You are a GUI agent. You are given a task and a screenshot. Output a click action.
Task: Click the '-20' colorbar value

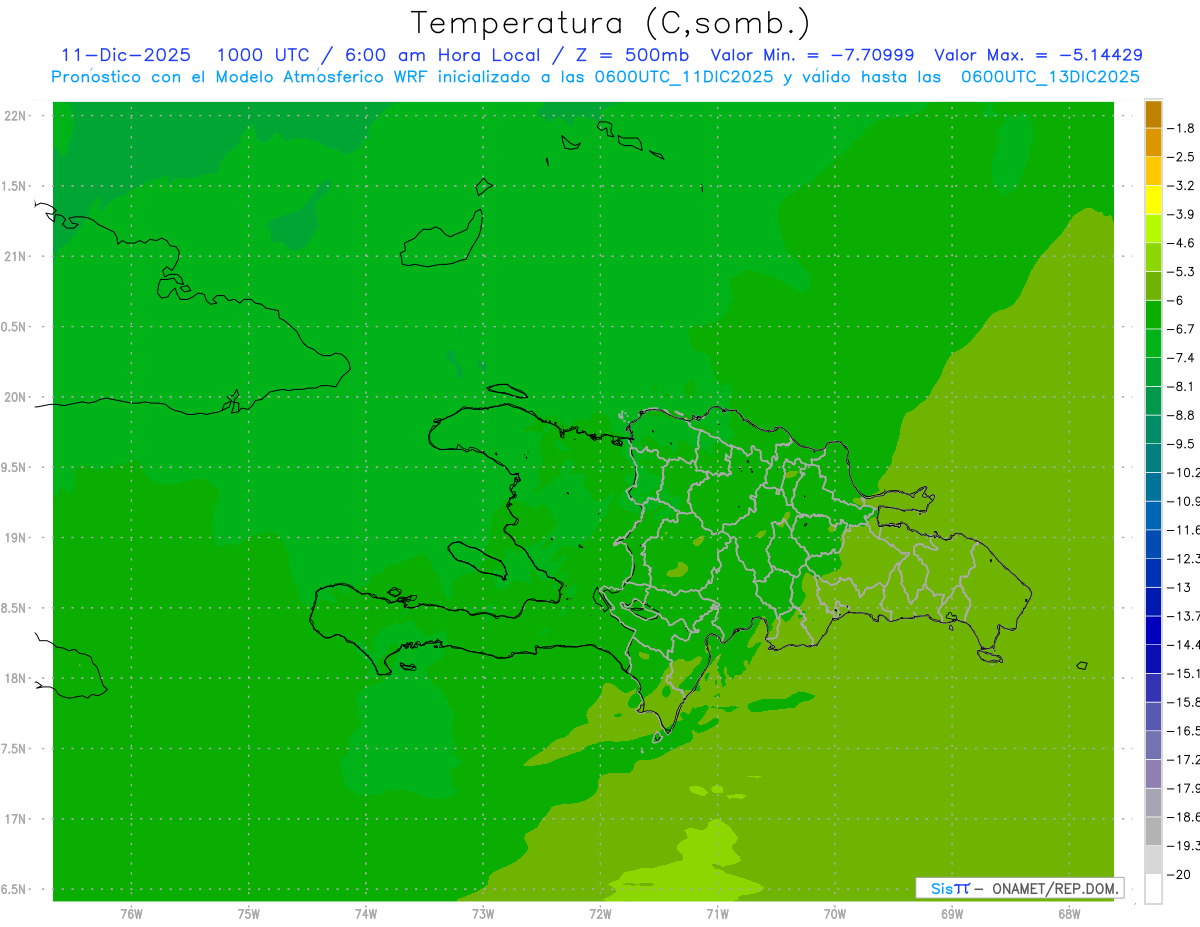[x=1180, y=874]
